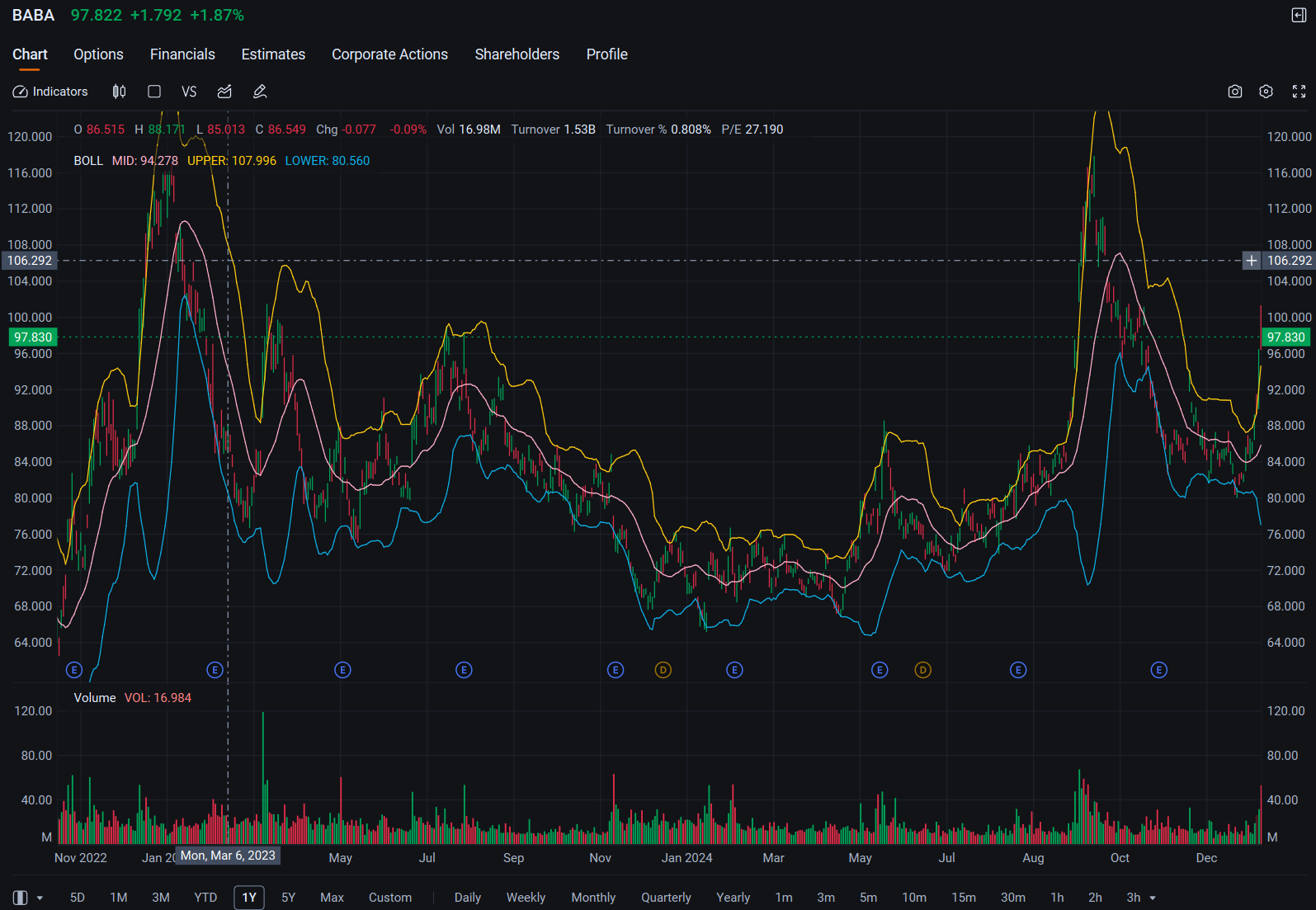This screenshot has height=910, width=1316.
Task: Choose the 2h interval
Action: coord(1095,898)
